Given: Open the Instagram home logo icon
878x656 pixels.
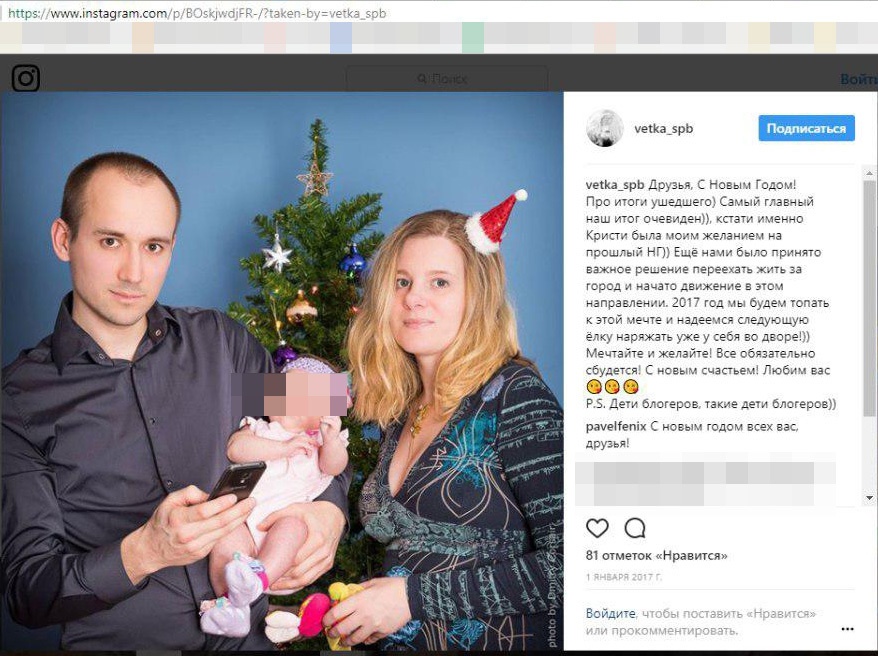Looking at the screenshot, I should pos(26,78).
